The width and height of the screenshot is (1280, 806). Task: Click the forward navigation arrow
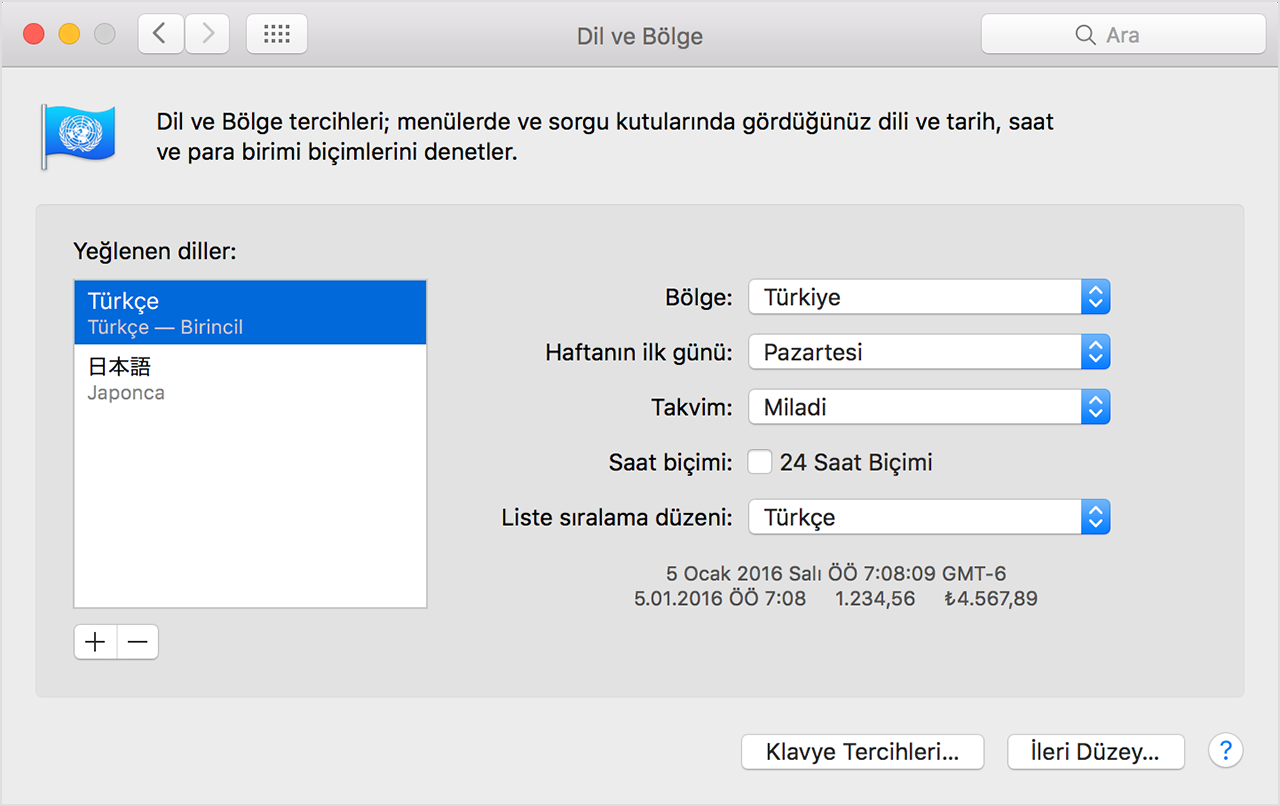(x=206, y=33)
